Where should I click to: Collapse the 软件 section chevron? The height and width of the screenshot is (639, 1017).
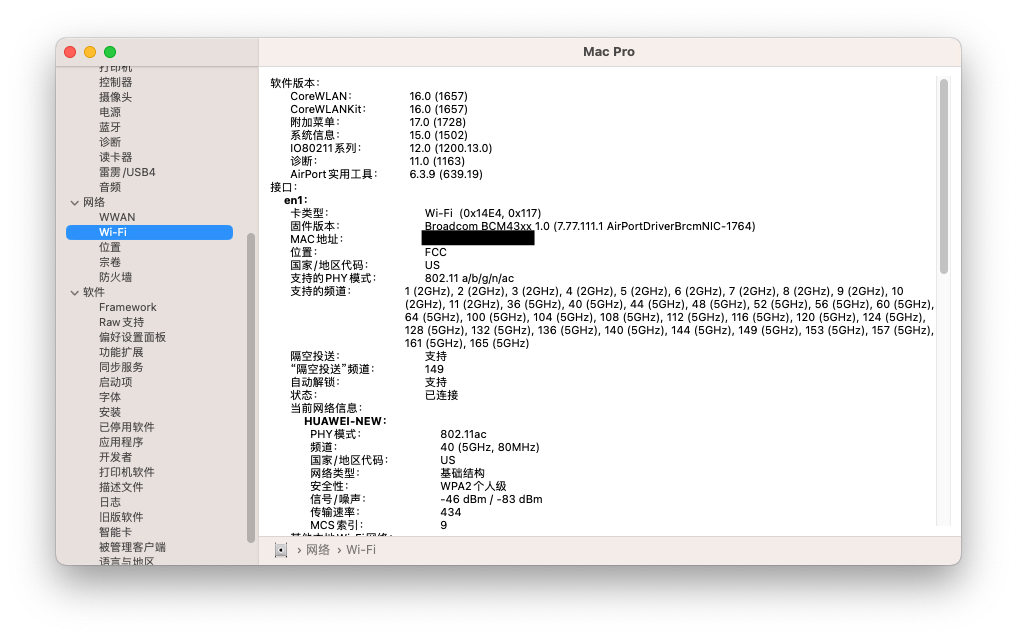coord(75,293)
